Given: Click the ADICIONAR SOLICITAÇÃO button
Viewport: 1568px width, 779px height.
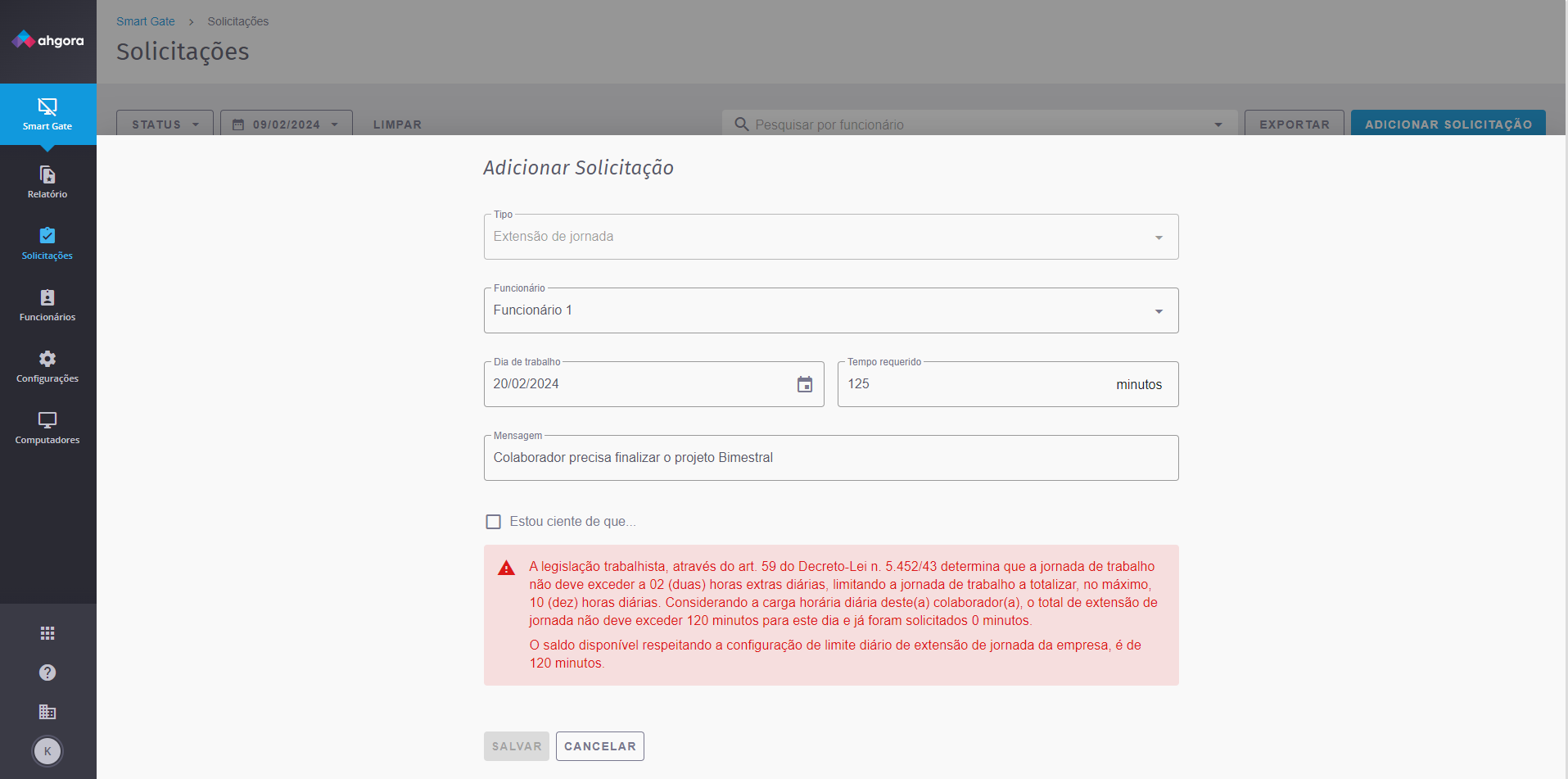Looking at the screenshot, I should pyautogui.click(x=1448, y=125).
